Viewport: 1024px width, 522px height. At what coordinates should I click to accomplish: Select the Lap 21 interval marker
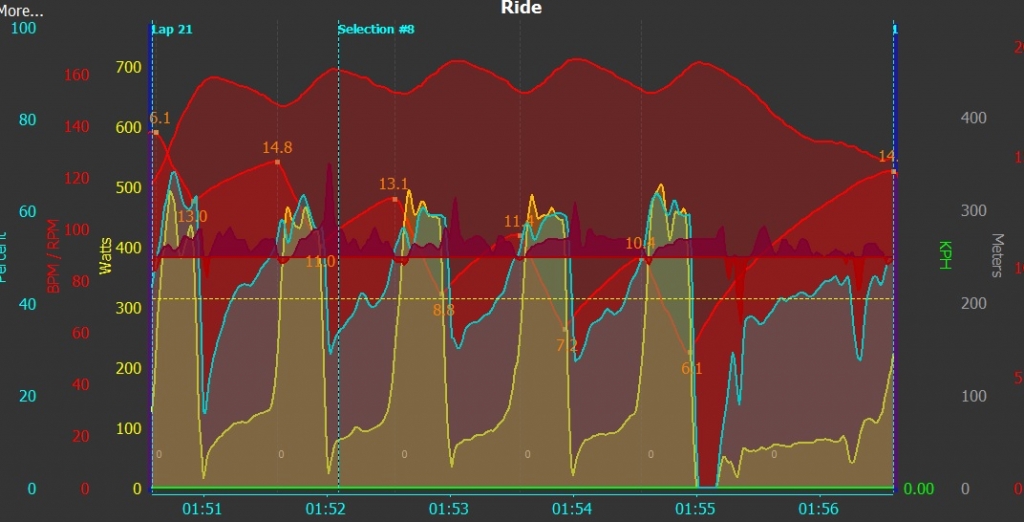pyautogui.click(x=172, y=29)
